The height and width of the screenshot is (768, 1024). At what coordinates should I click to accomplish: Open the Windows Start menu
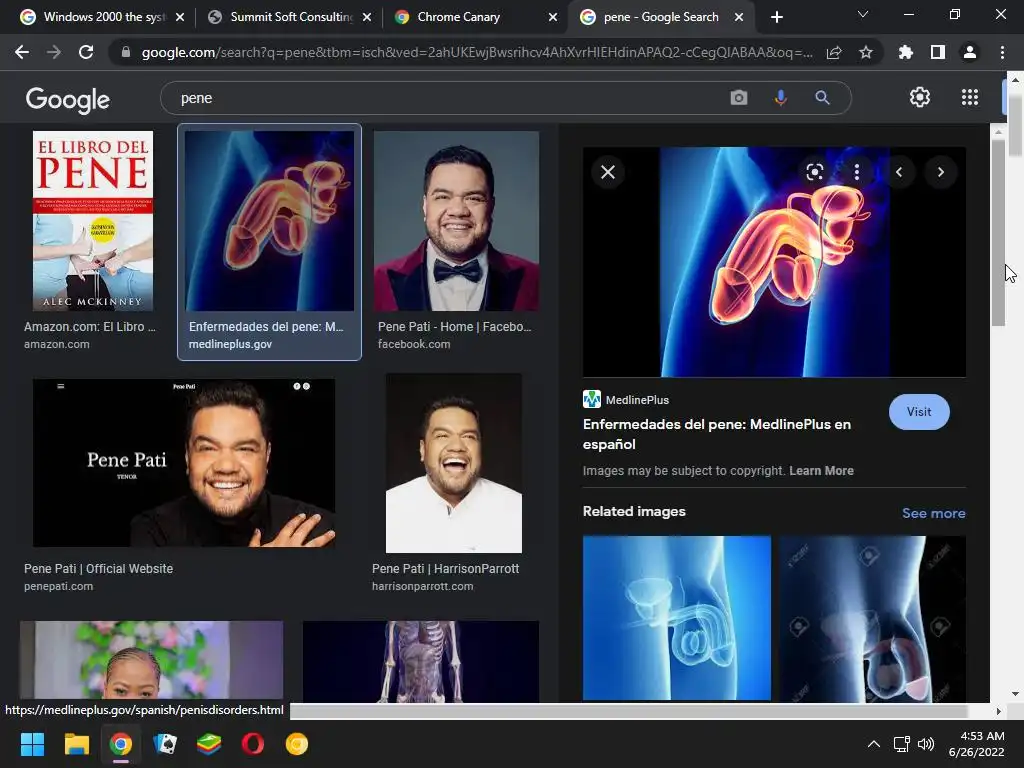[x=32, y=744]
